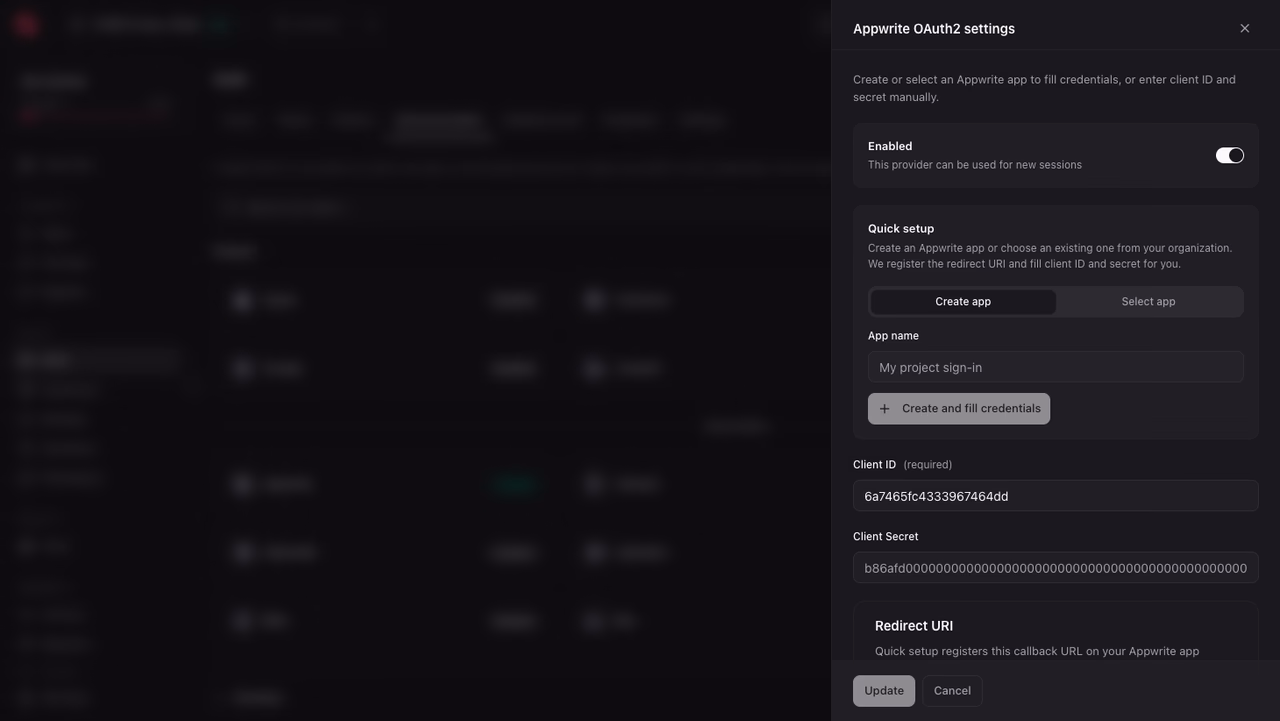This screenshot has height=721, width=1280.
Task: Click the Quick setup heading text
Action: click(901, 229)
